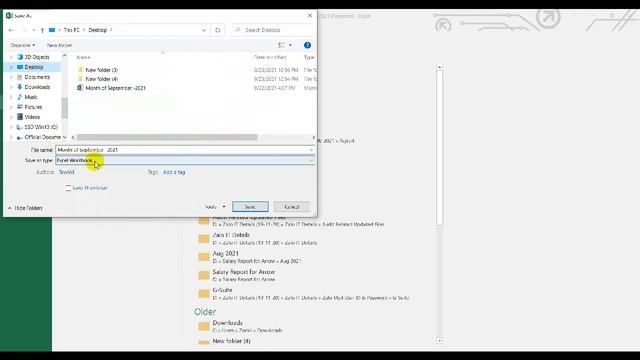
Task: Click the File name input field
Action: coord(182,150)
